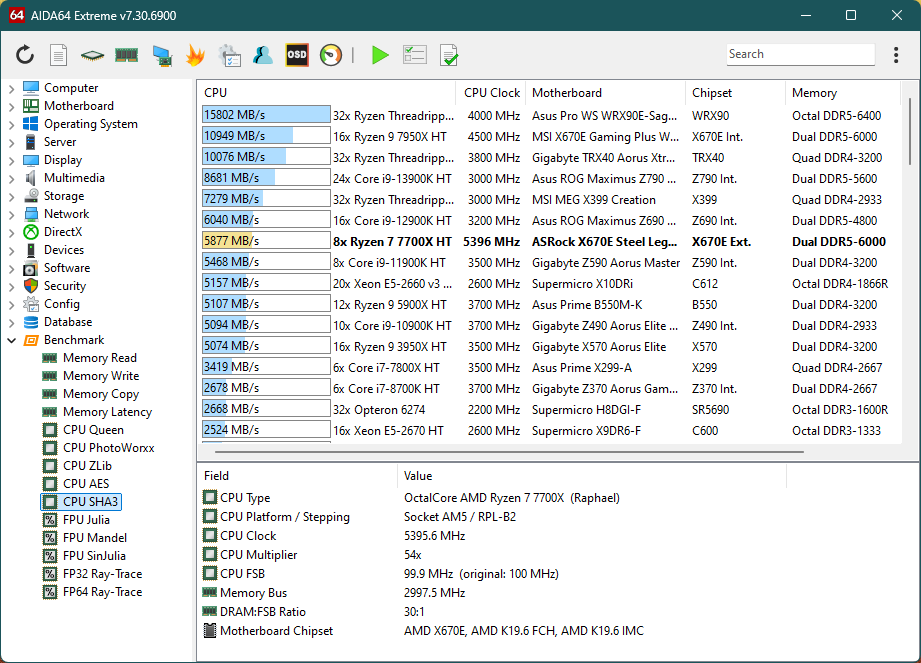Click the Field column header

point(298,476)
